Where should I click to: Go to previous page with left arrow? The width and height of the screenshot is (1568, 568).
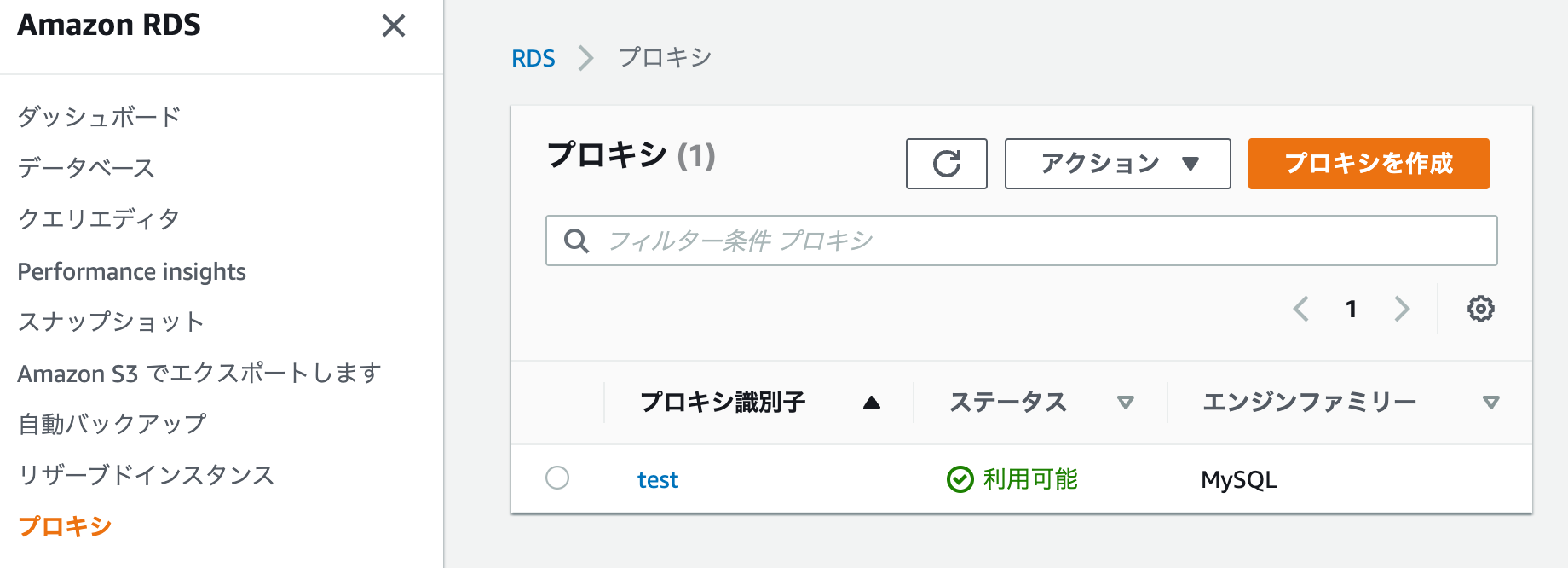click(x=1301, y=310)
